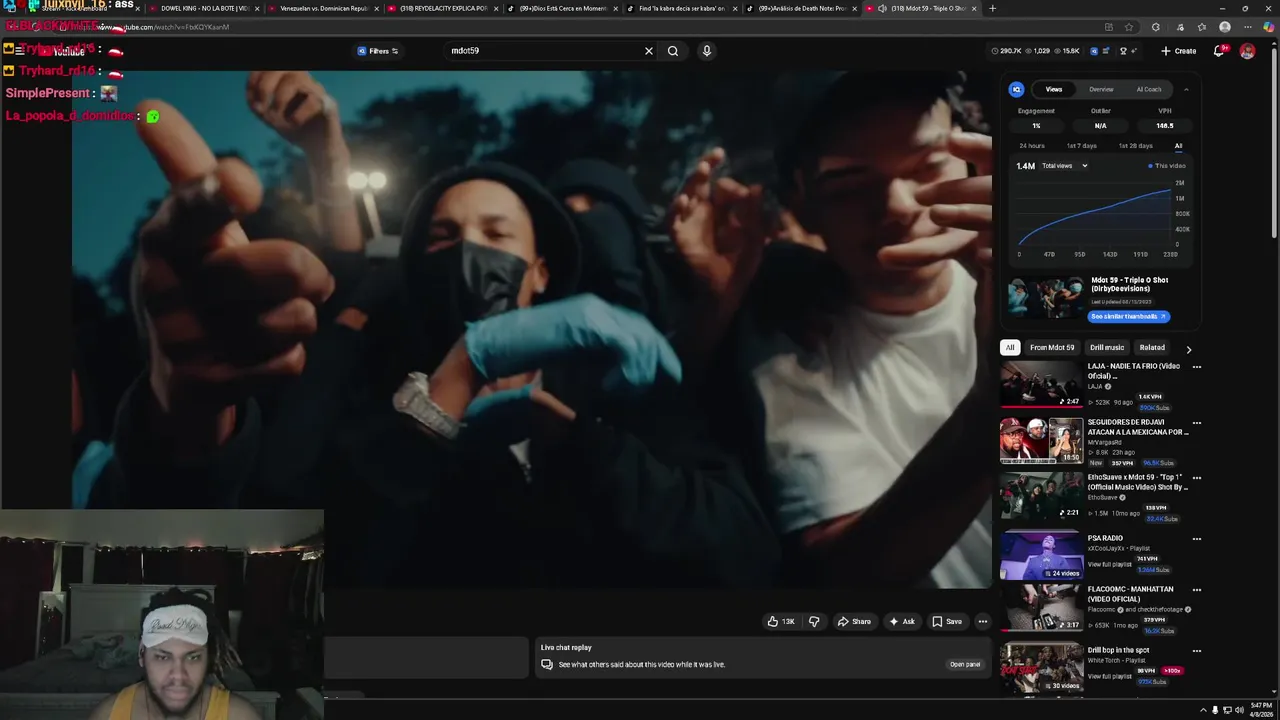Like the video with thumbs up

781,622
